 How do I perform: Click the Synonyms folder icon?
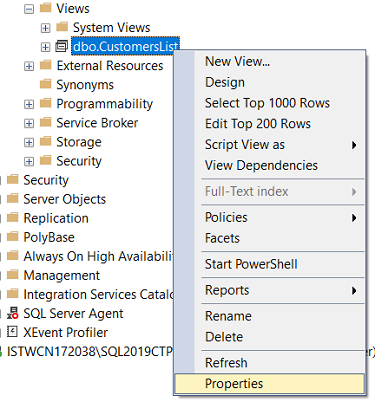[46, 84]
